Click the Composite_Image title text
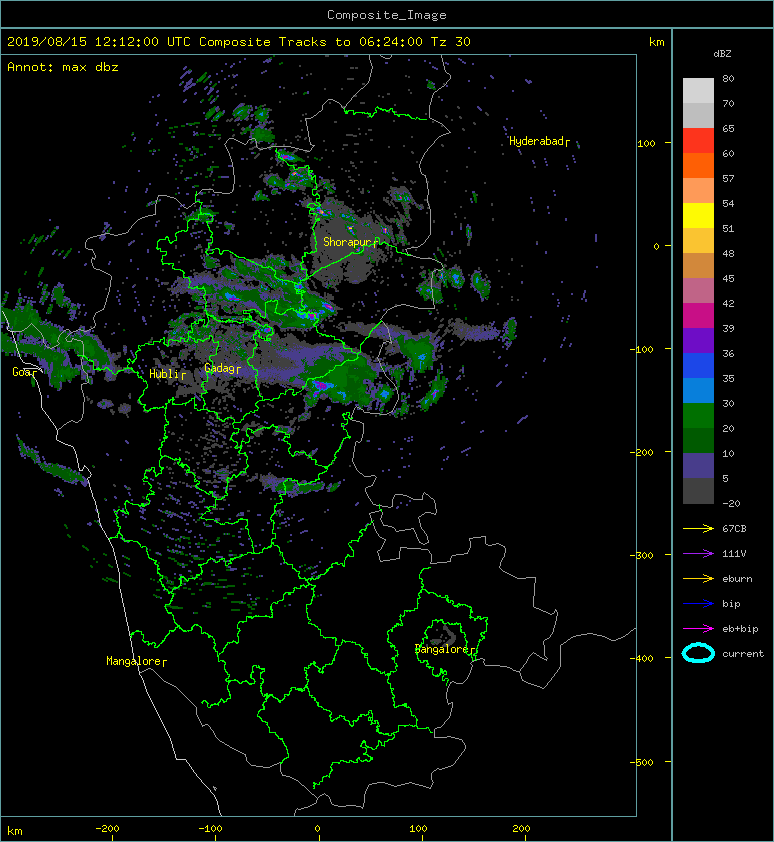 pos(387,15)
